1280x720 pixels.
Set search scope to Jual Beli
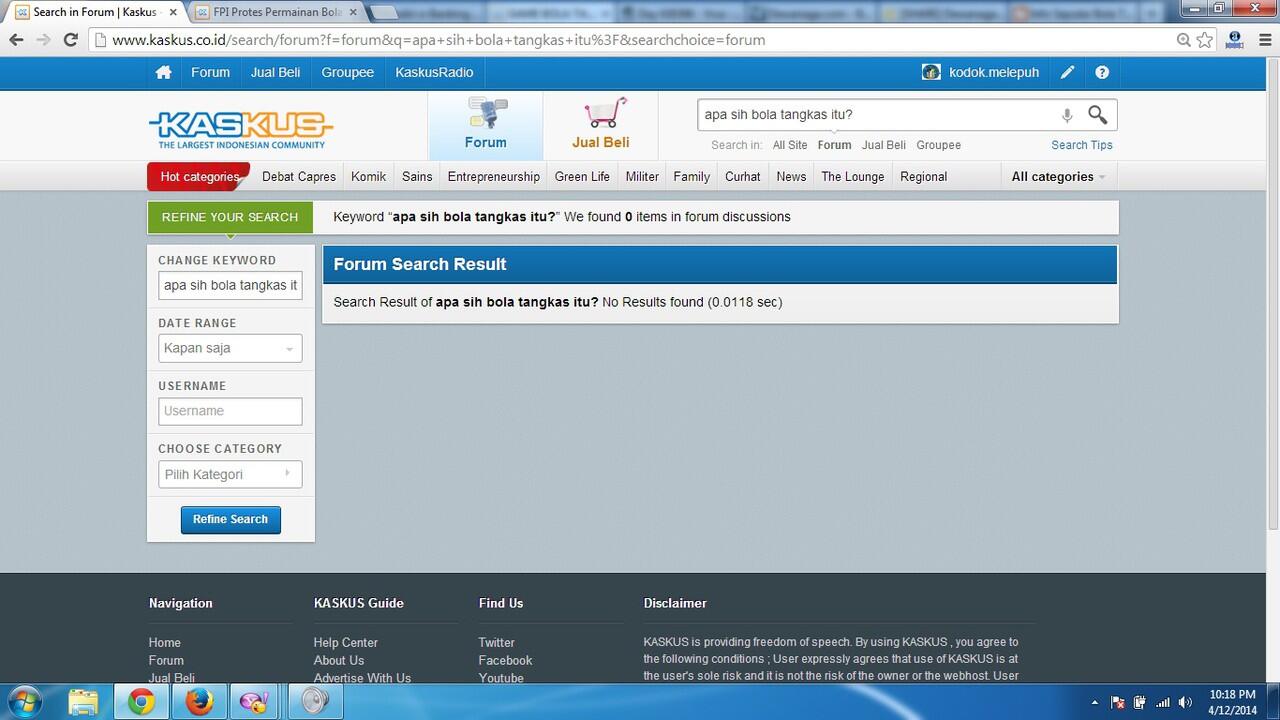pos(883,145)
